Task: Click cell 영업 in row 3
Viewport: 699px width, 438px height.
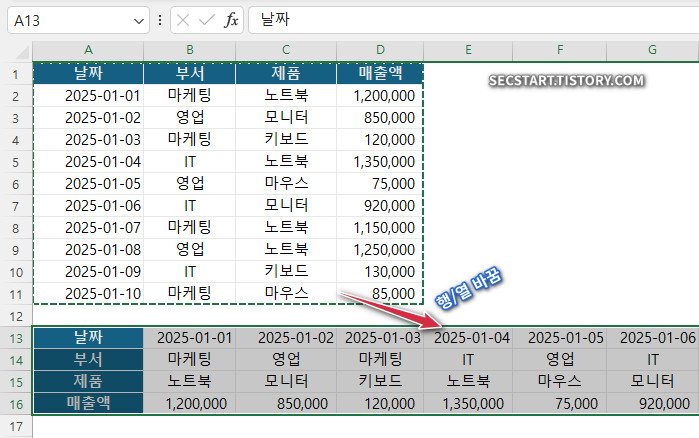Action: point(189,118)
